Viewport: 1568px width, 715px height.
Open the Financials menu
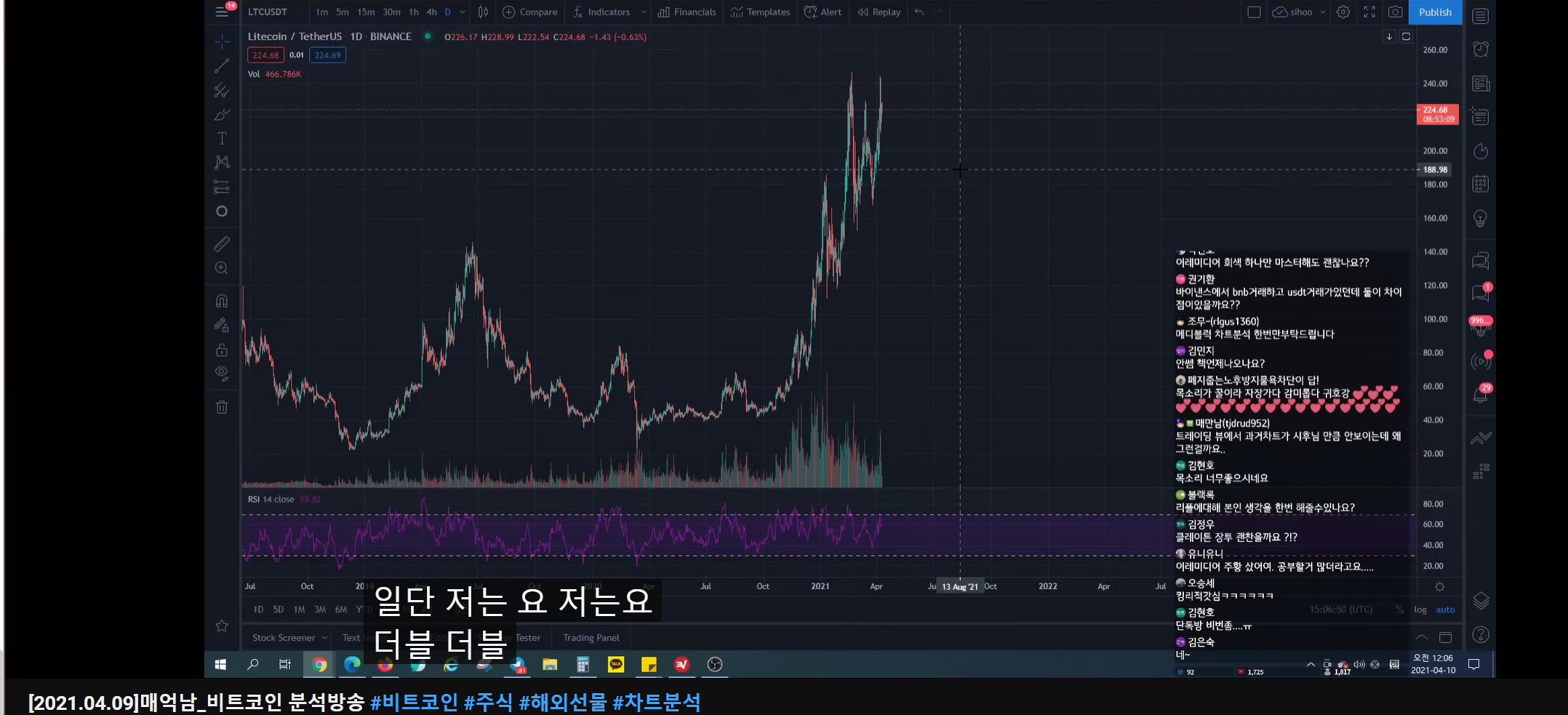tap(687, 12)
